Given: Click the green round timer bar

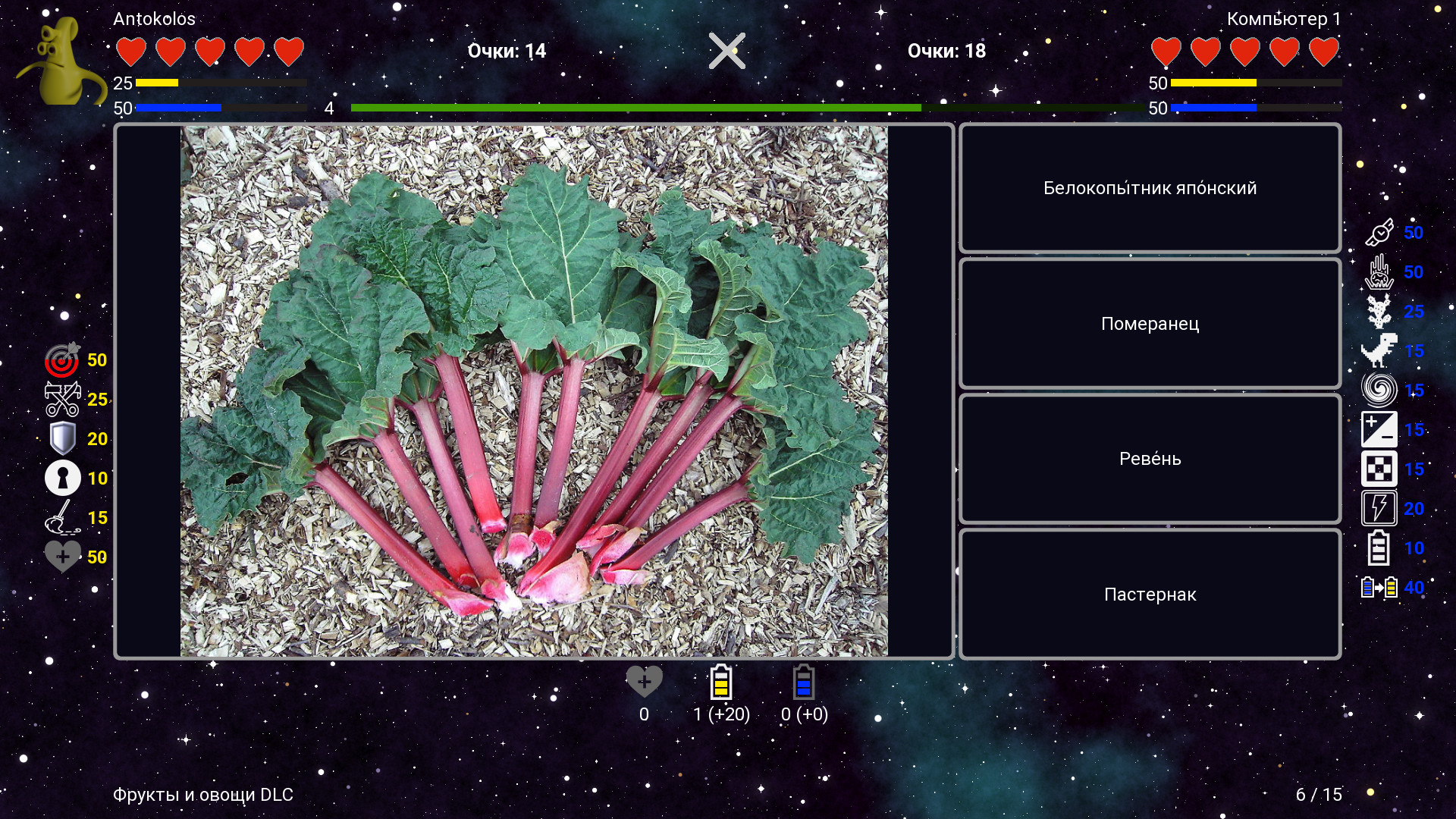Looking at the screenshot, I should [635, 108].
